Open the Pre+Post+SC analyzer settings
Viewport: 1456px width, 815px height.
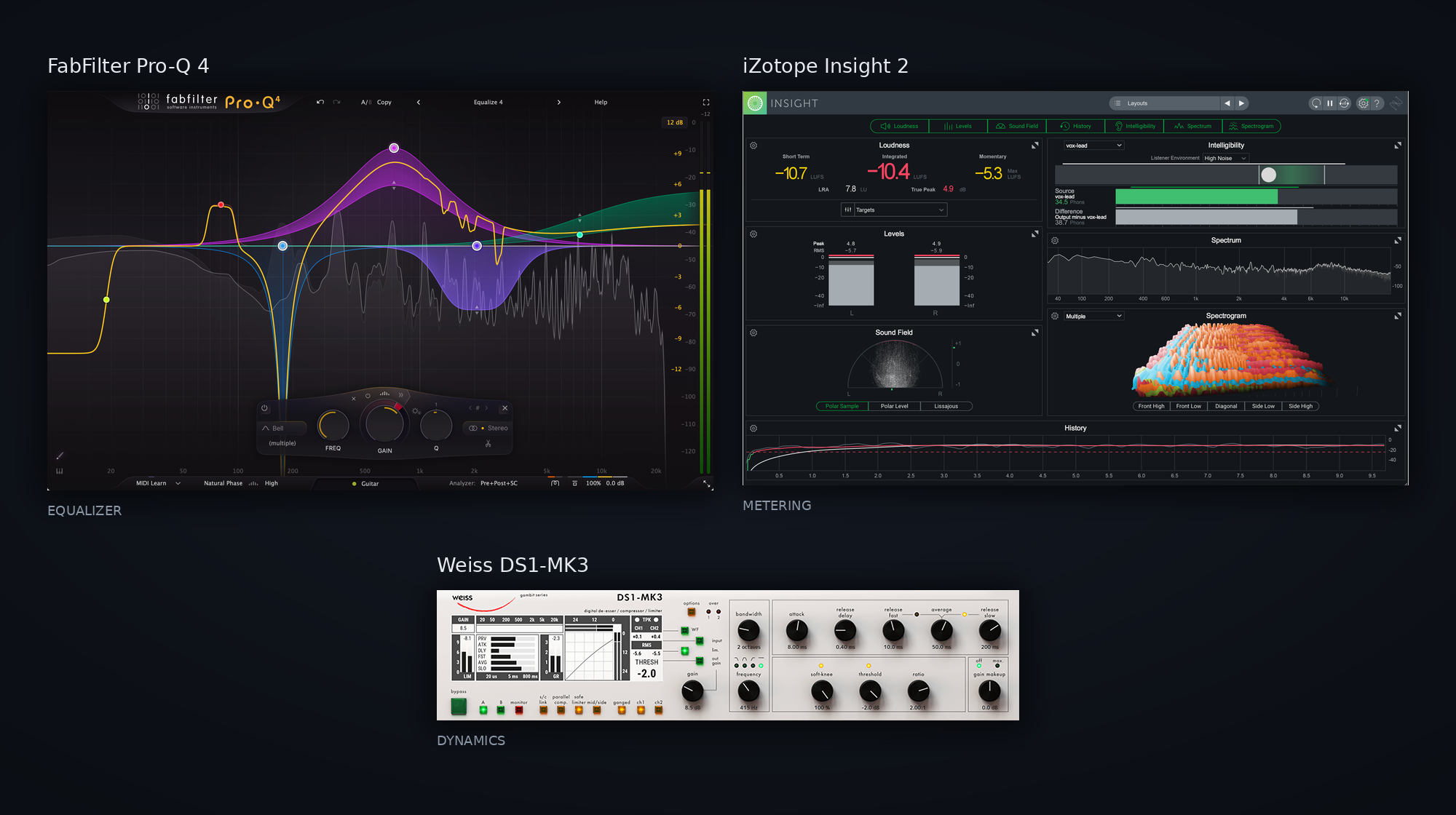click(x=499, y=483)
